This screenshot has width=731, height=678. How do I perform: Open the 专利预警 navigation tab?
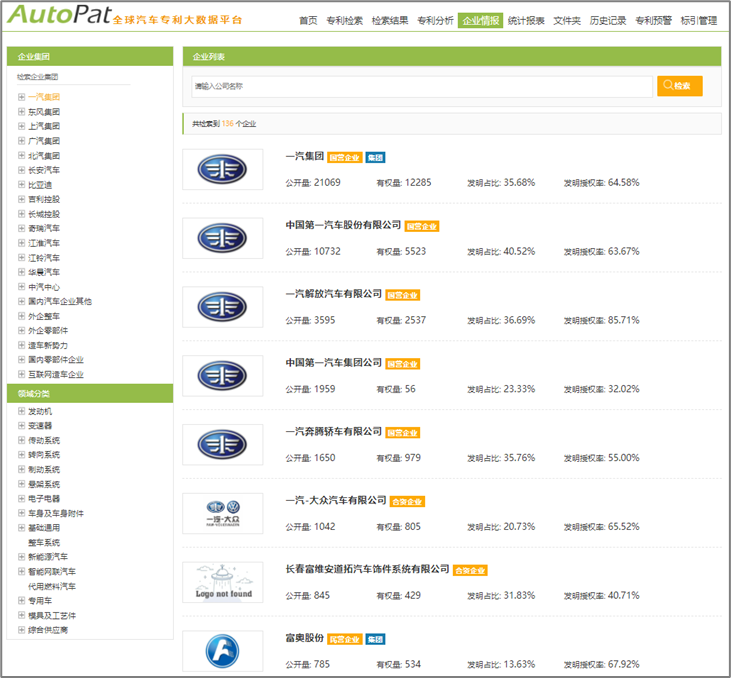(x=653, y=21)
